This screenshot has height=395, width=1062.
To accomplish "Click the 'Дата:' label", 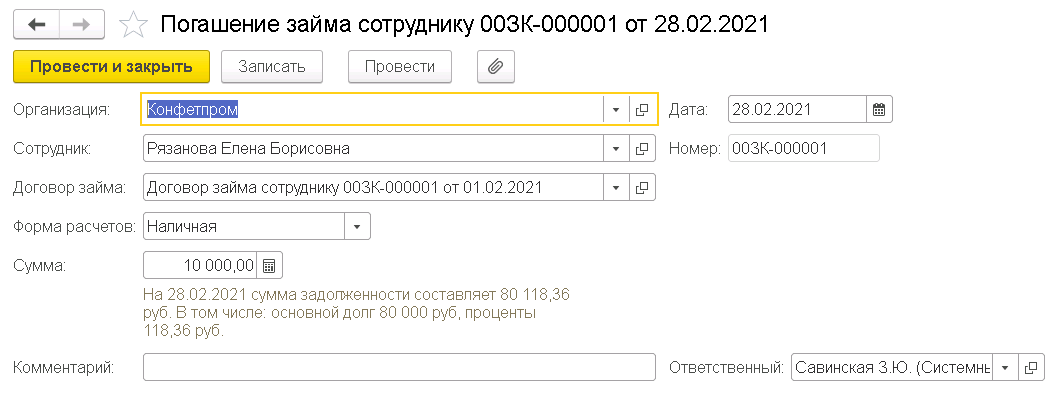I will point(689,110).
